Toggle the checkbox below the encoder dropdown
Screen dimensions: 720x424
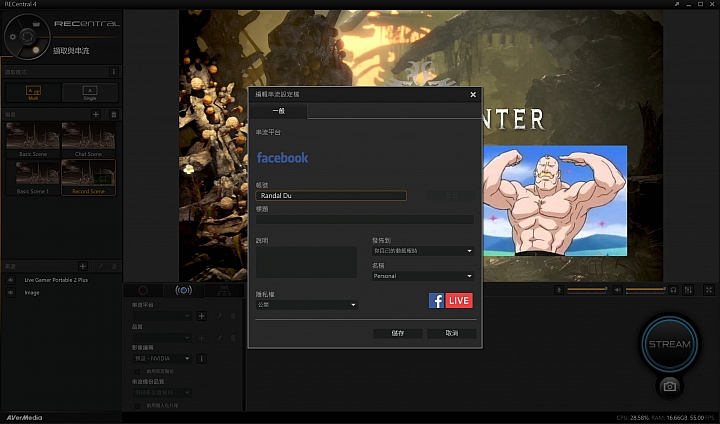pyautogui.click(x=137, y=371)
